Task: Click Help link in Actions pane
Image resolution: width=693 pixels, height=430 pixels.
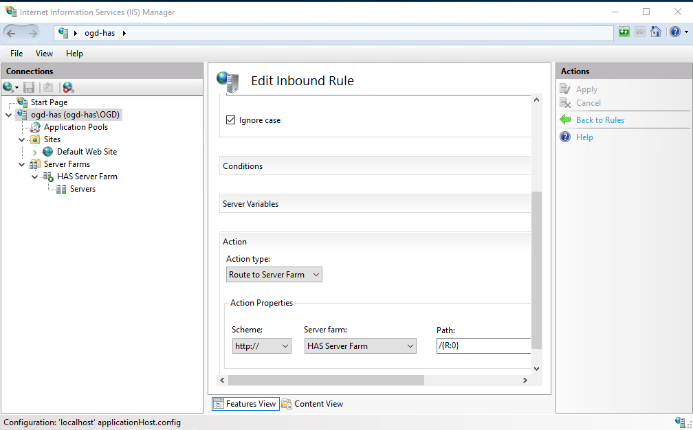Action: point(584,137)
